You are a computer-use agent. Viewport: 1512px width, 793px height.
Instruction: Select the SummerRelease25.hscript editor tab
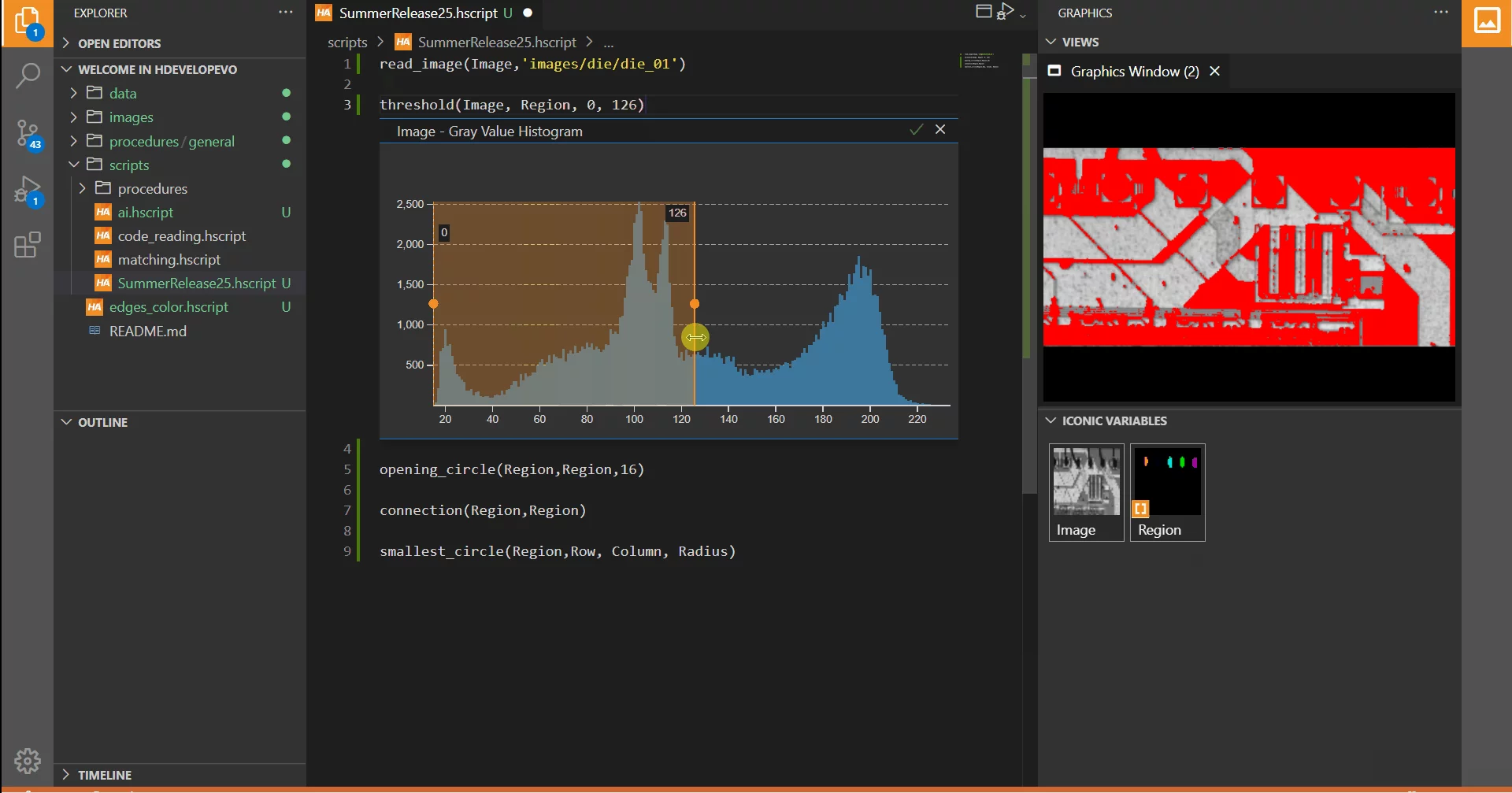[x=417, y=13]
